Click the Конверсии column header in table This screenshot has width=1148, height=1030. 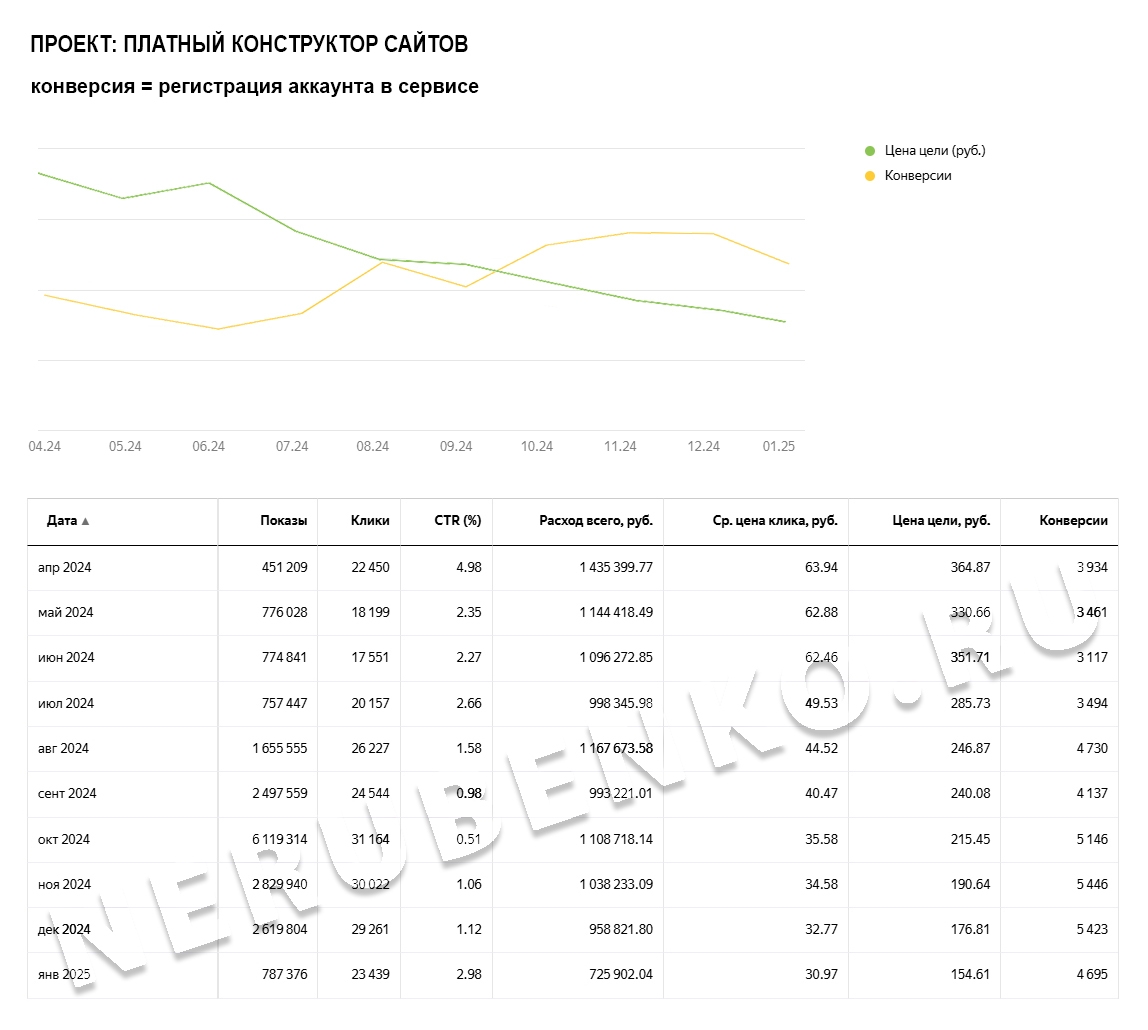tap(1073, 521)
